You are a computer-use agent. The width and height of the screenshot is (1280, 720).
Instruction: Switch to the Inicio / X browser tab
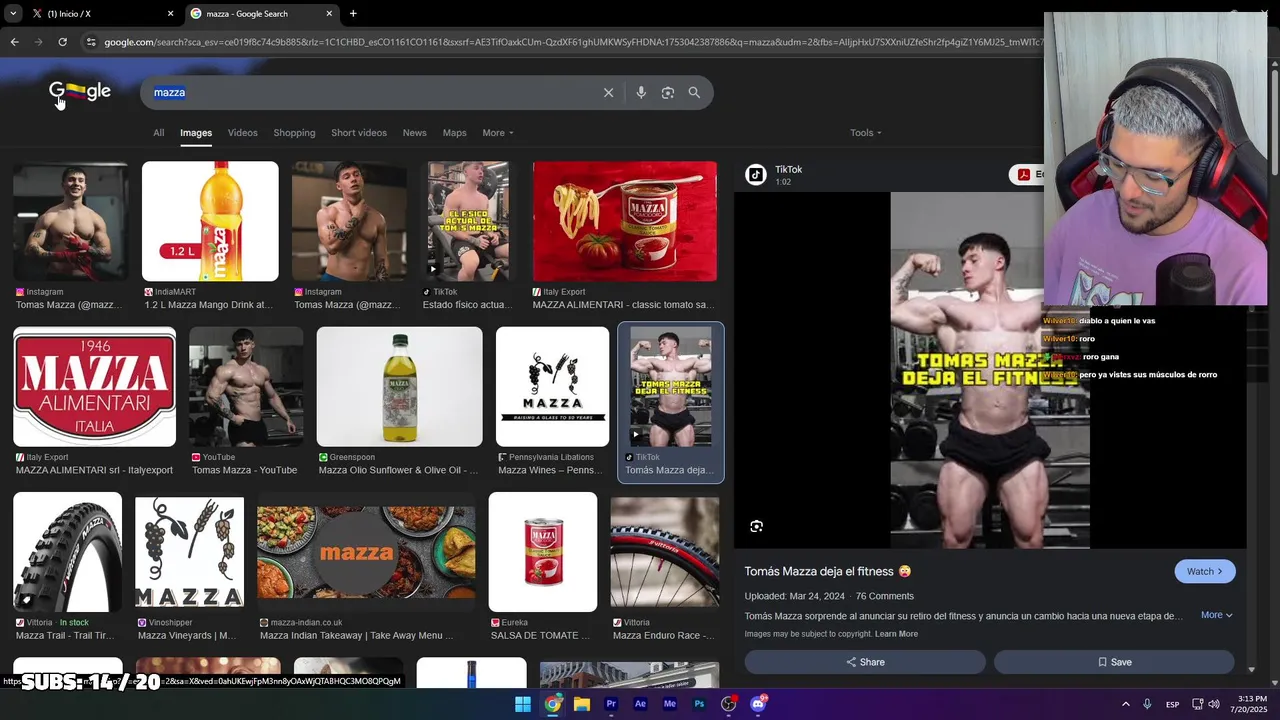pyautogui.click(x=100, y=13)
